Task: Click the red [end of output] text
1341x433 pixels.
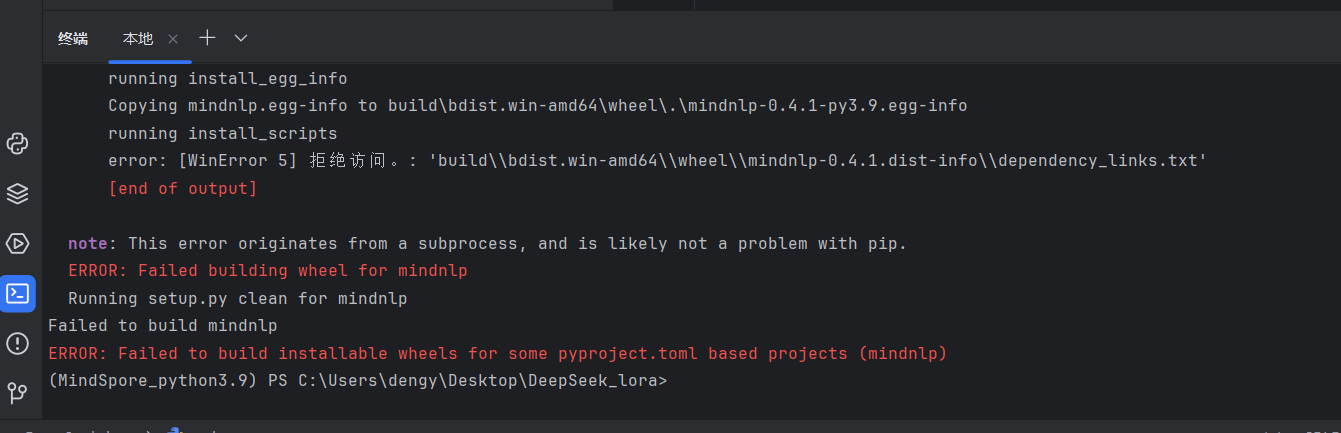Action: pyautogui.click(x=182, y=188)
